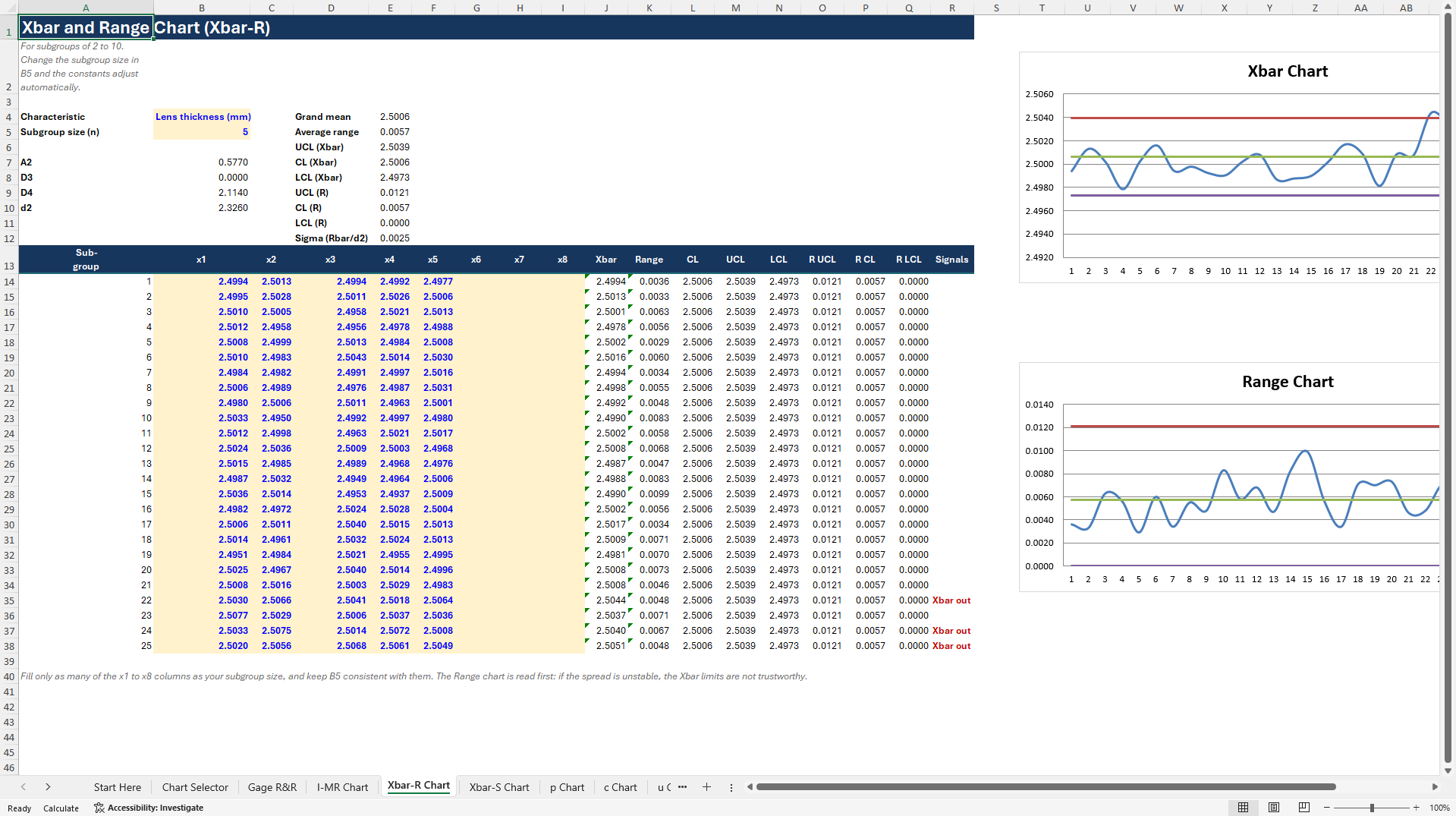This screenshot has width=1456, height=816.
Task: Select the Lens thickness (mm) cell
Action: tap(202, 117)
